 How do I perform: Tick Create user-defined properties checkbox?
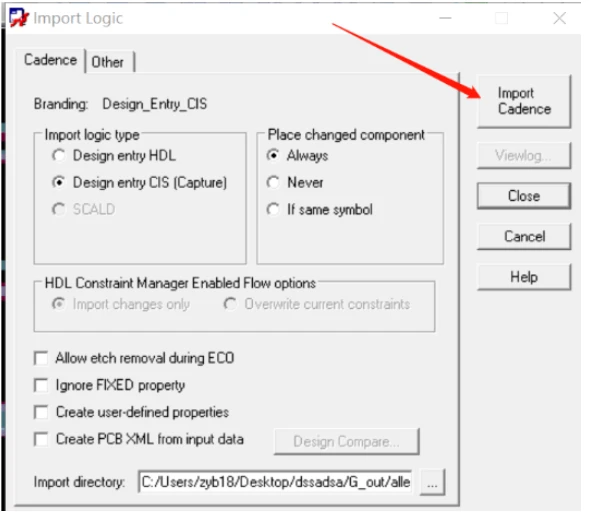[41, 412]
